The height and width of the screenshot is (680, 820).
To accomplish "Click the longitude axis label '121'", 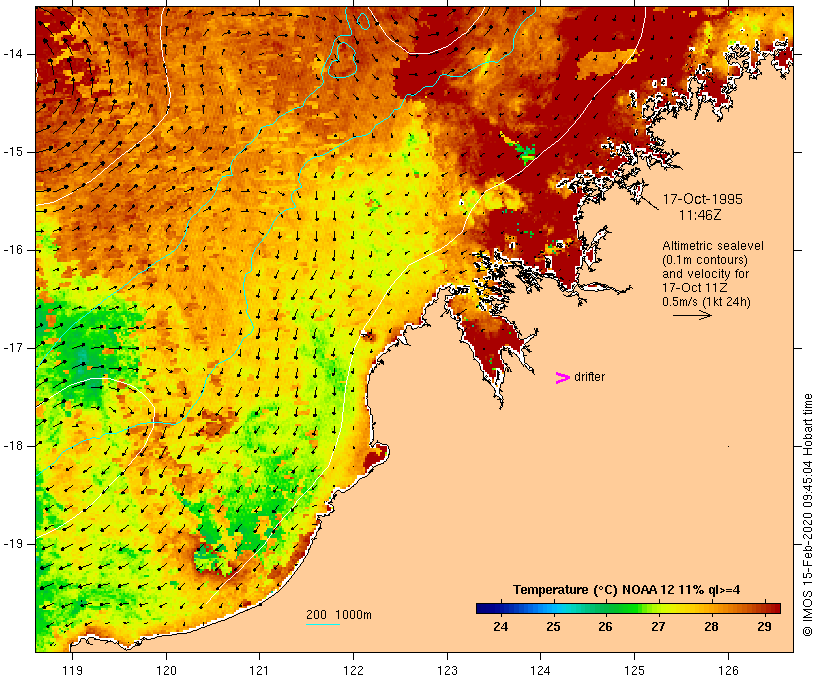I will coord(259,670).
